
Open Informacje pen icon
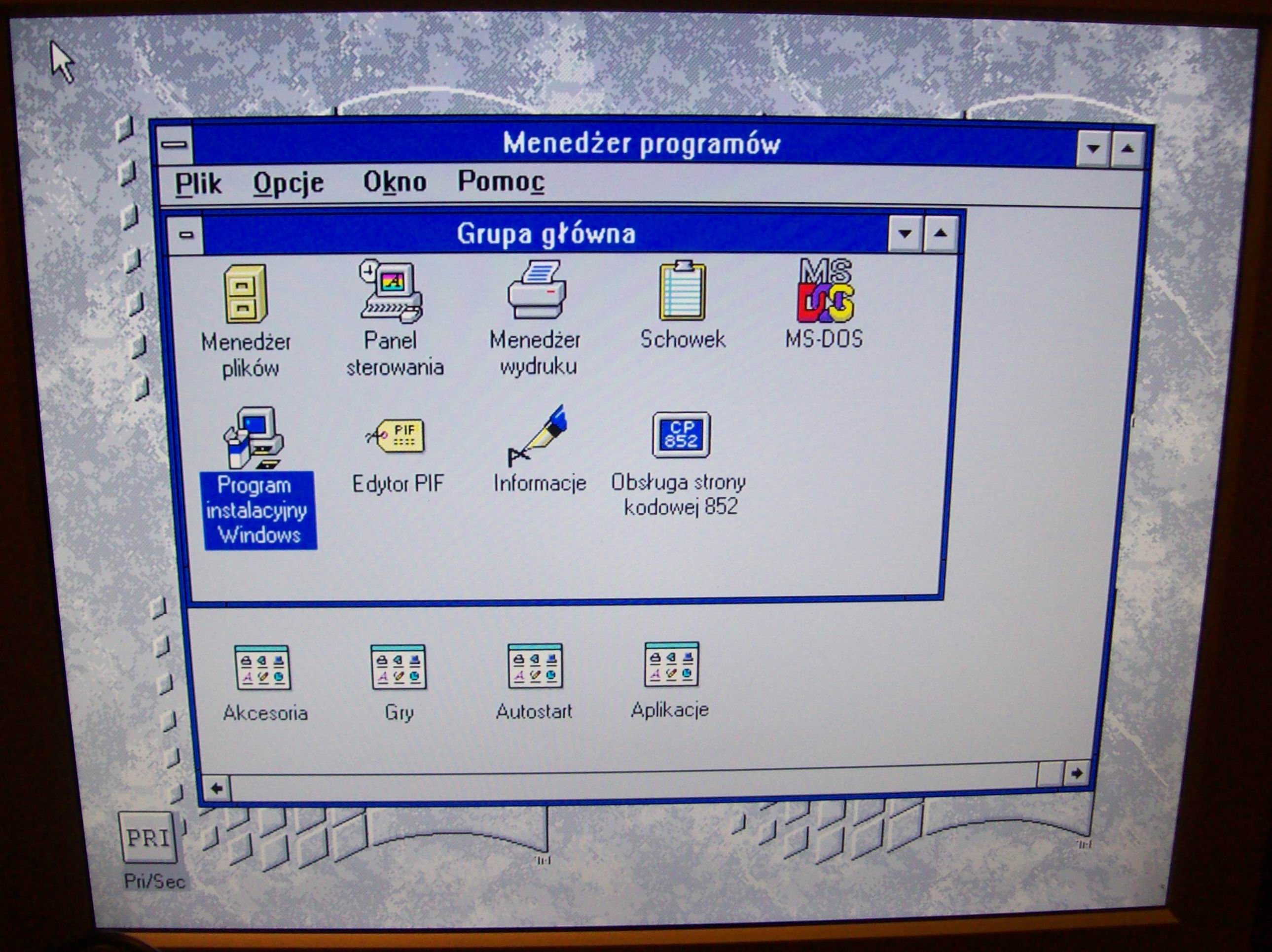(x=537, y=435)
